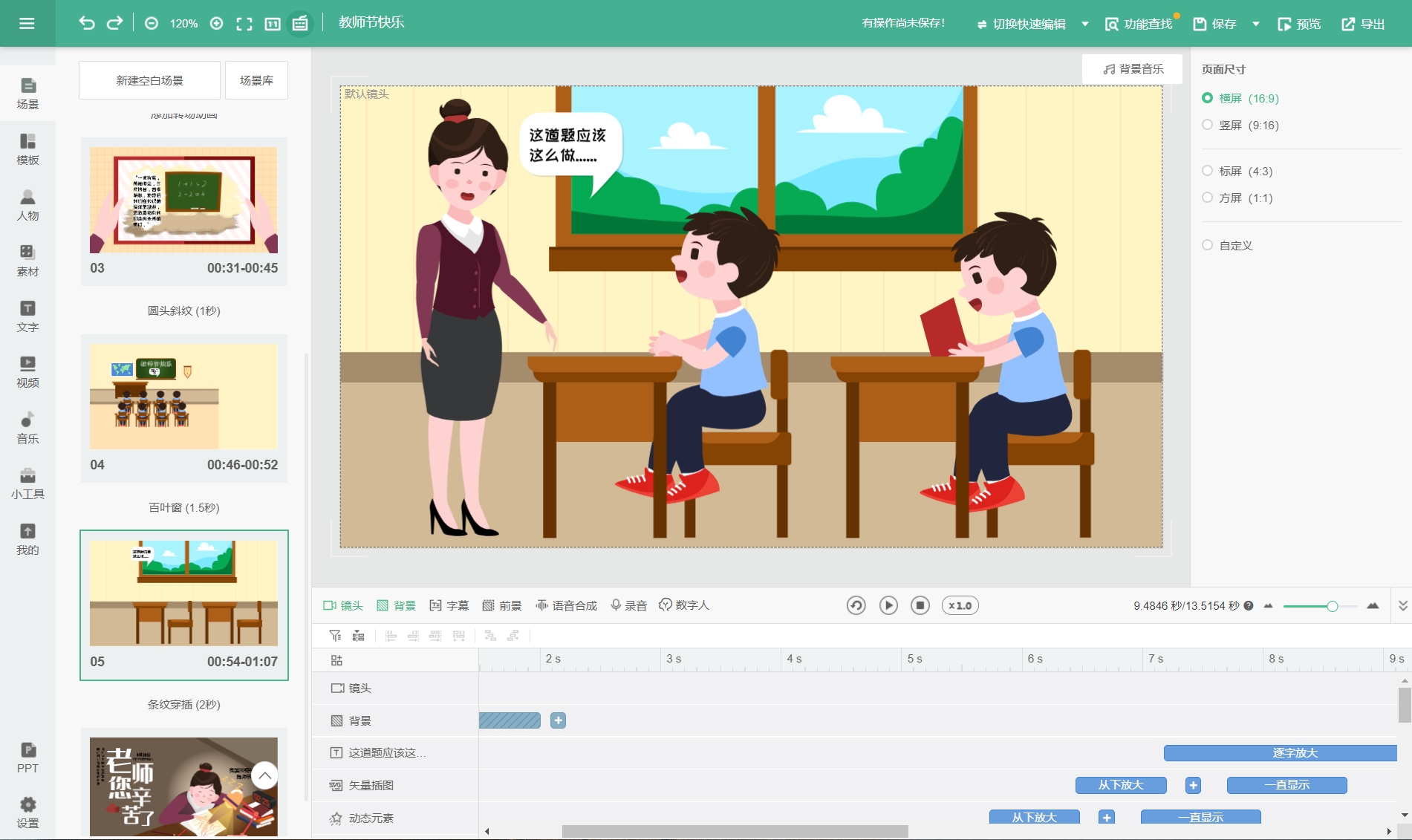Open the 素材 materials panel
The height and width of the screenshot is (840, 1412).
point(27,261)
